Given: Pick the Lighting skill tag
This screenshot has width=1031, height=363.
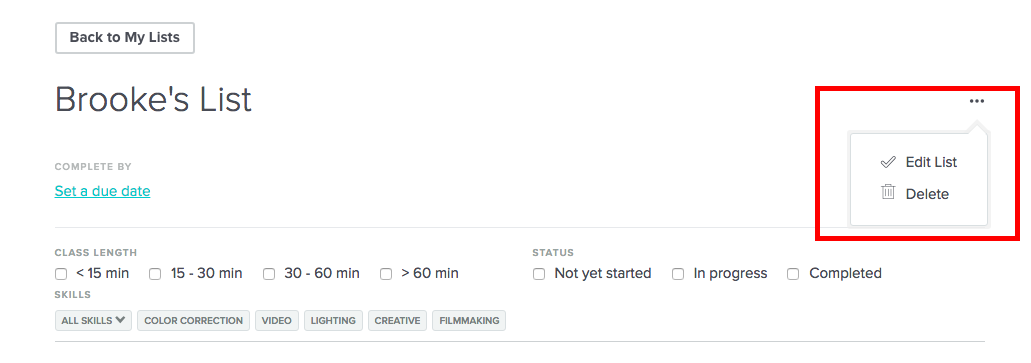Looking at the screenshot, I should pyautogui.click(x=333, y=320).
